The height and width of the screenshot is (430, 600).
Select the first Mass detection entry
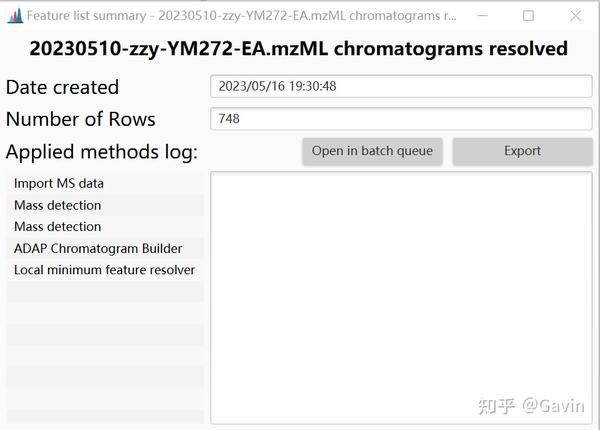pos(57,205)
